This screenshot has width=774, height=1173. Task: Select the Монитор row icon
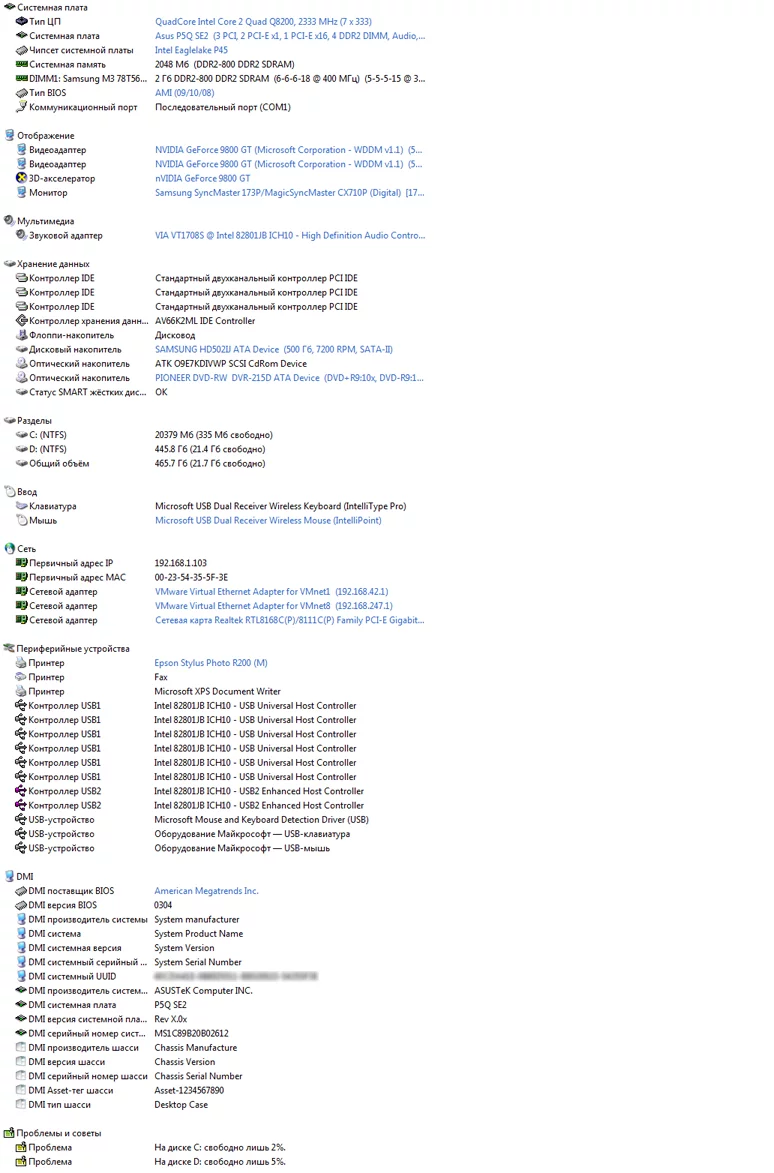tap(22, 192)
